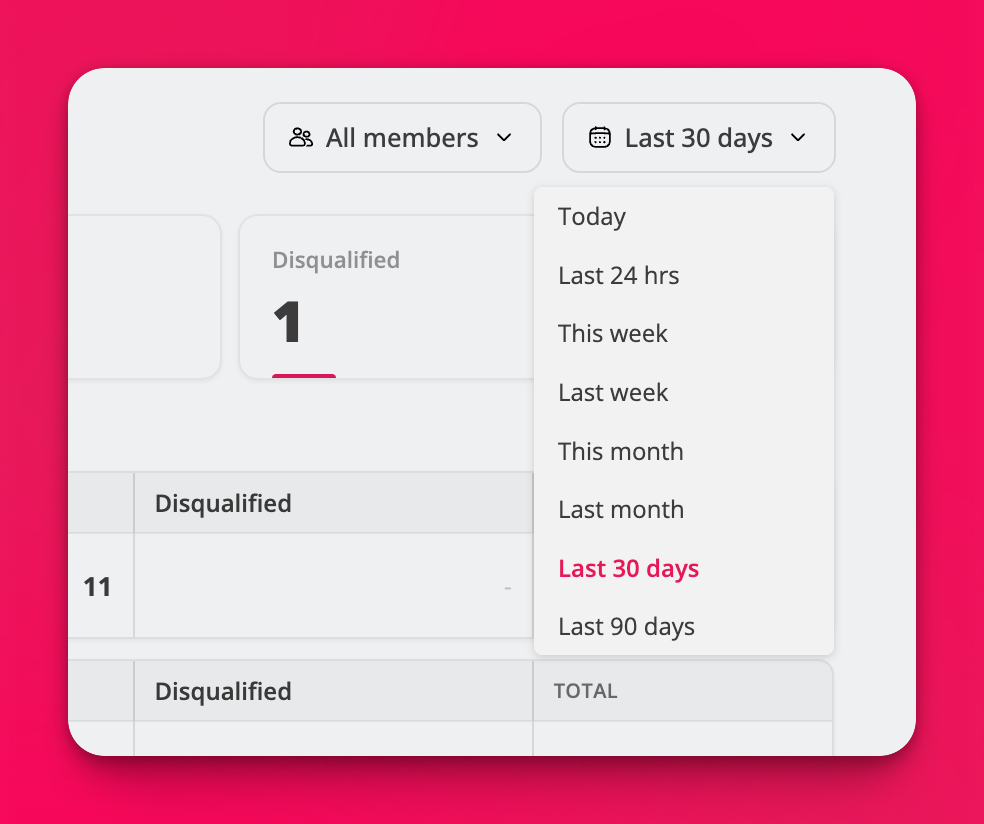984x824 pixels.
Task: Open the All members filter dropdown
Action: coord(402,138)
